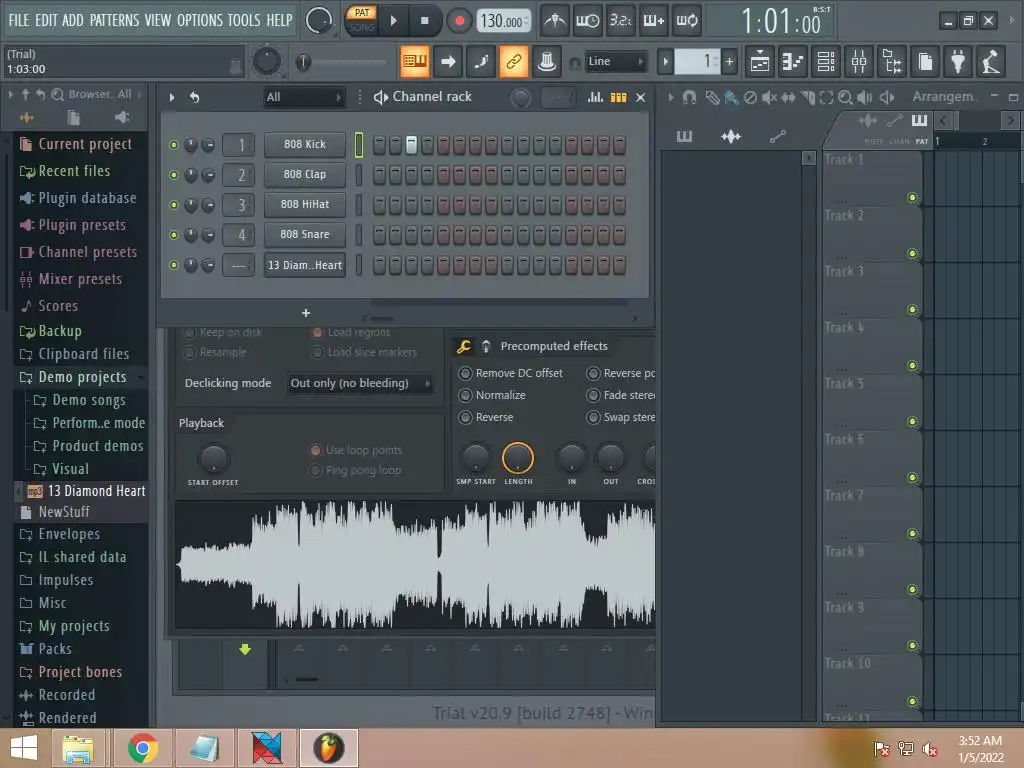This screenshot has width=1024, height=768.
Task: Open the VIEW menu
Action: coord(157,20)
